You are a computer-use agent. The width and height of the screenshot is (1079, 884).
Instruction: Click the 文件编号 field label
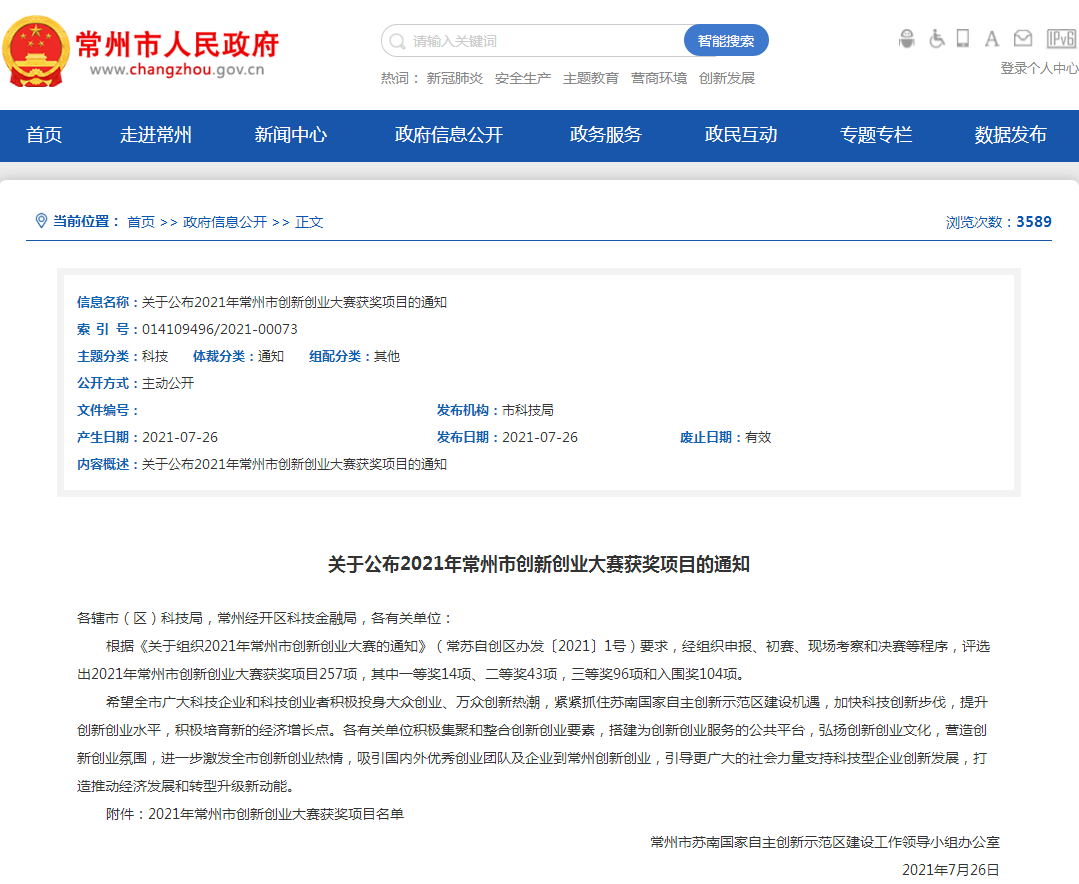click(x=107, y=410)
